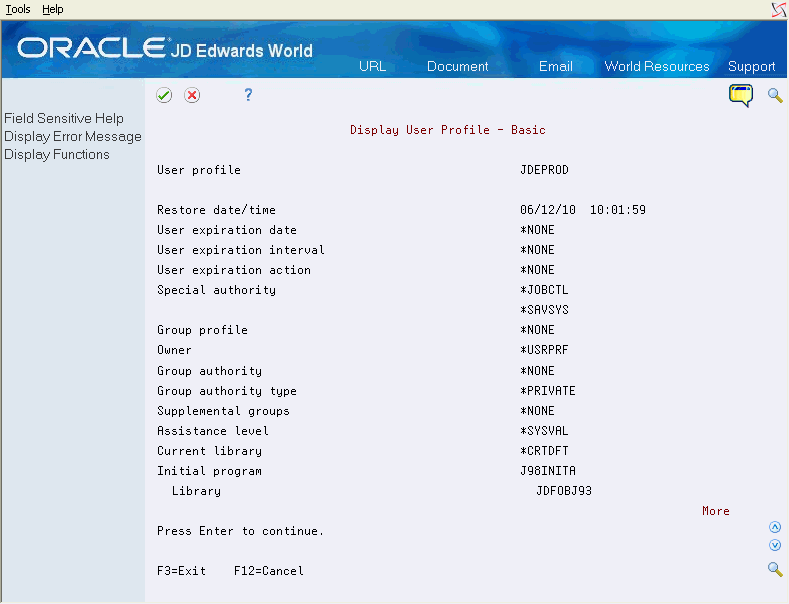Click the page up arrow icon
Image resolution: width=789 pixels, height=604 pixels.
(775, 527)
